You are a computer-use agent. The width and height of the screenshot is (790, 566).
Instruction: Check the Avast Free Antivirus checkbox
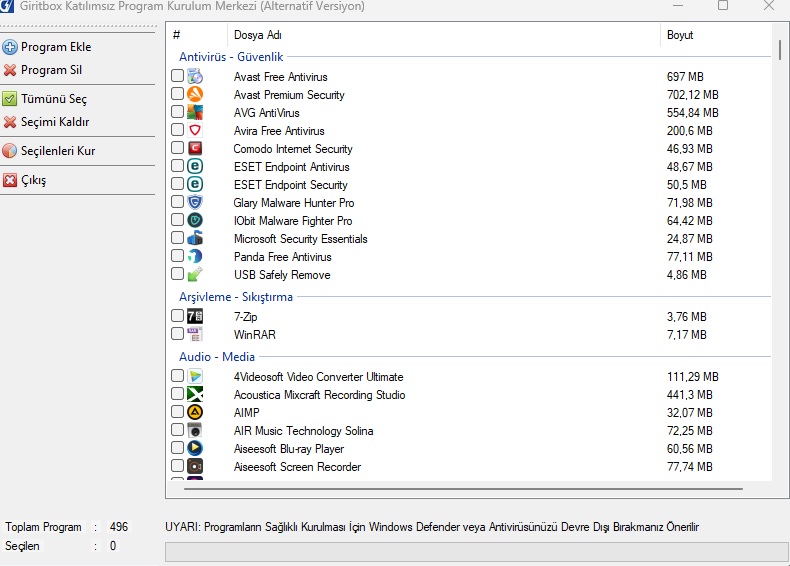[x=177, y=76]
